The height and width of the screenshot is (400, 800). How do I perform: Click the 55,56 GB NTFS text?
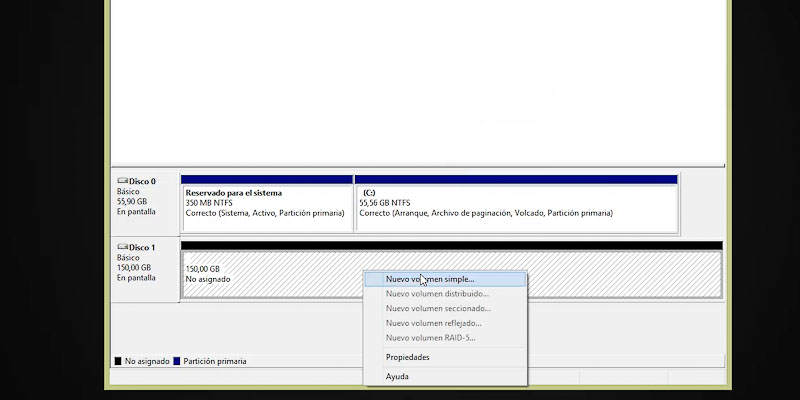tap(385, 203)
